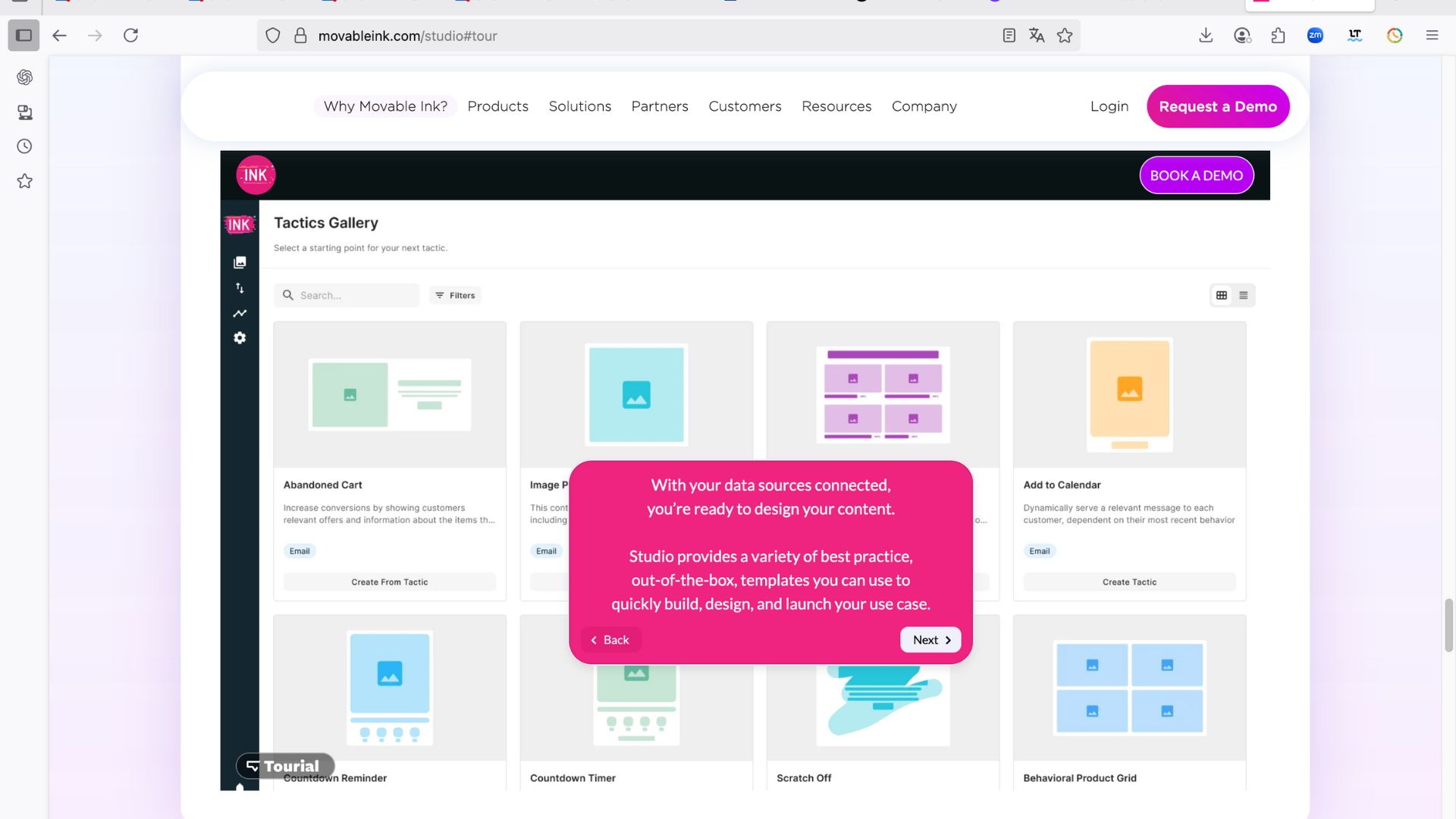Expand the Solutions navigation menu

[x=579, y=107]
